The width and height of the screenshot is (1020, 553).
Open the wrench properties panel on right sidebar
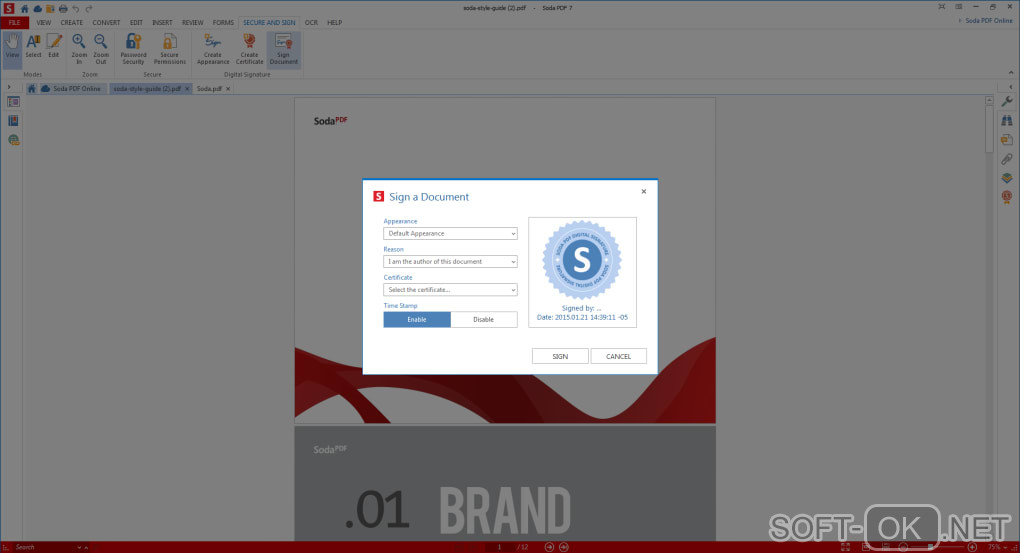click(1007, 101)
